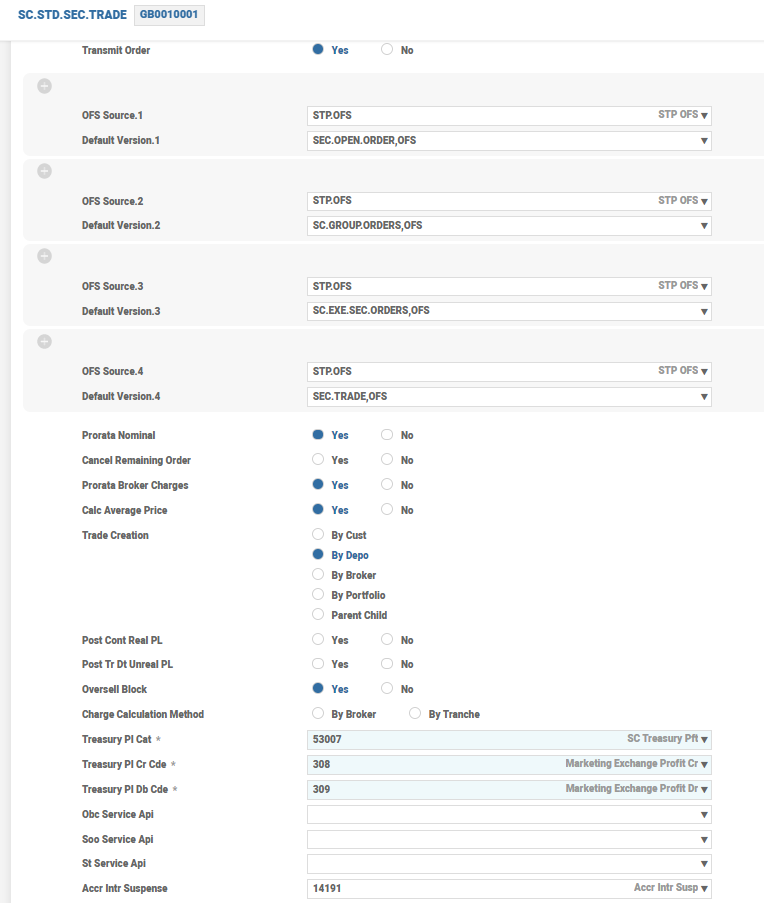Expand the Accr Intr Suspense dropdown
This screenshot has height=903, width=764.
704,889
